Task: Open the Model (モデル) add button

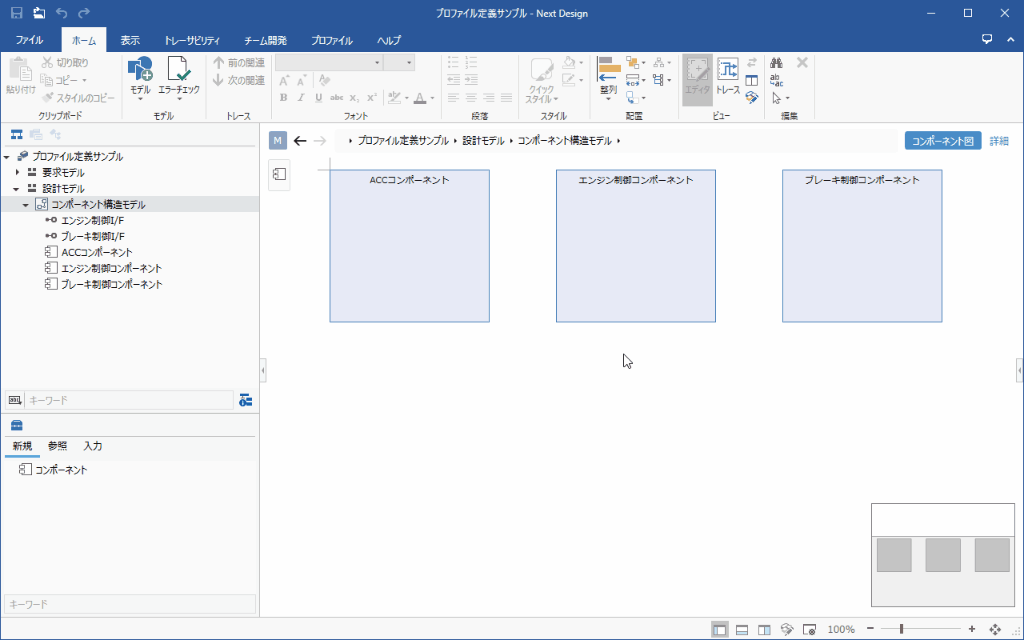Action: click(140, 74)
